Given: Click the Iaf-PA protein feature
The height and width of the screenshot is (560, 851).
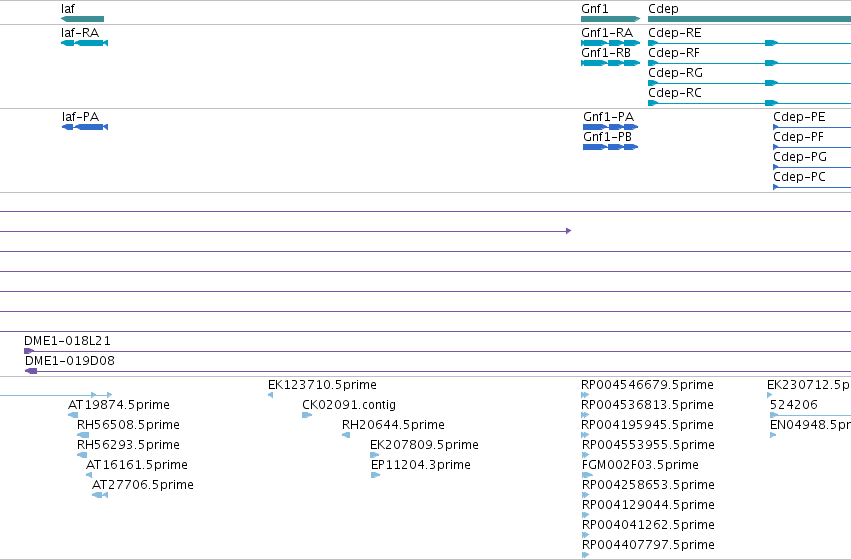Looking at the screenshot, I should 85,127.
